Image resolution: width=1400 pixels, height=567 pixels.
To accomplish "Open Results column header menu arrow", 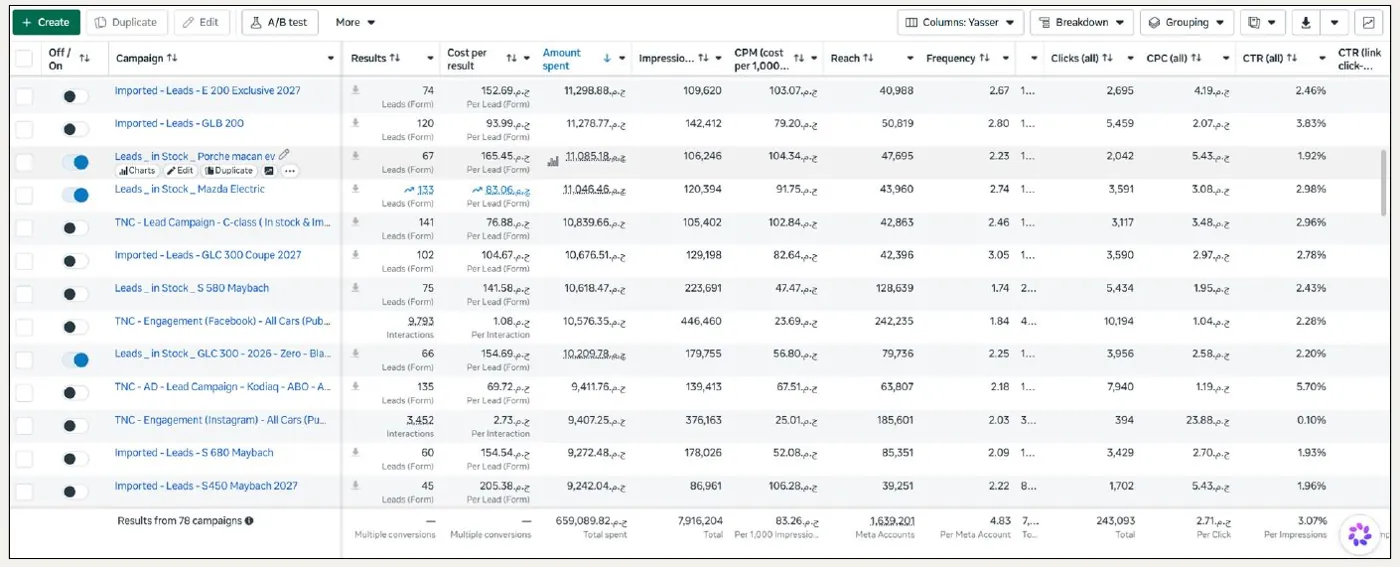I will click(430, 58).
